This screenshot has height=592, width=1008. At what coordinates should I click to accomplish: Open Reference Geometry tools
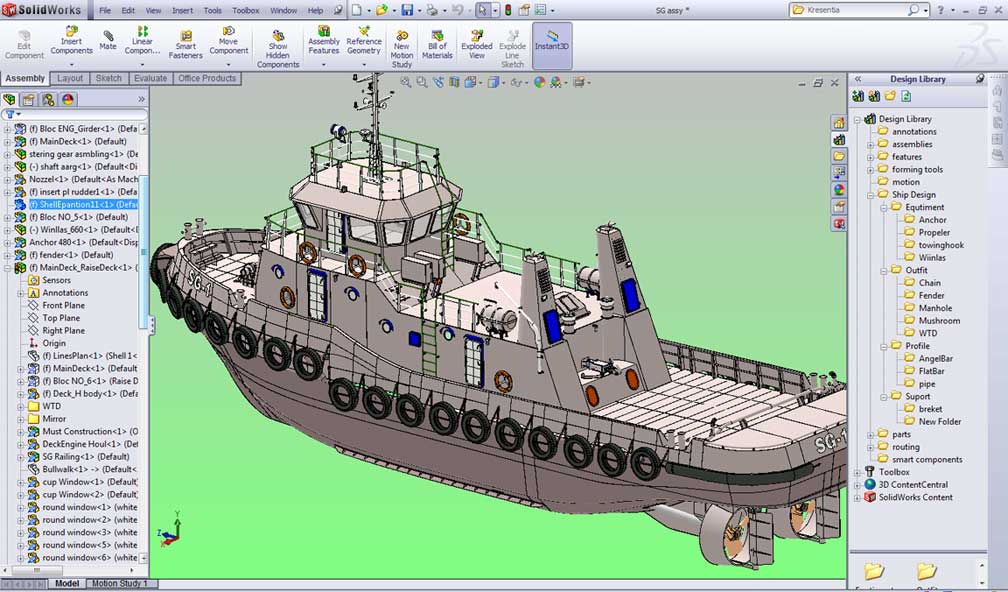365,38
